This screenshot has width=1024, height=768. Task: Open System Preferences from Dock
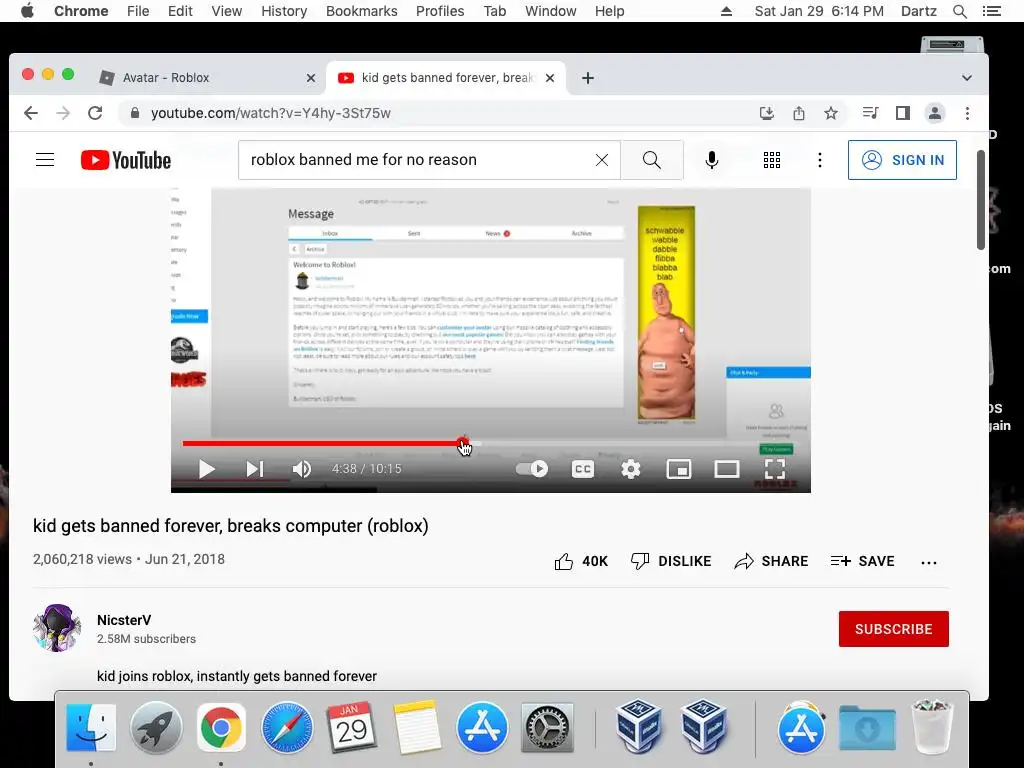point(547,727)
